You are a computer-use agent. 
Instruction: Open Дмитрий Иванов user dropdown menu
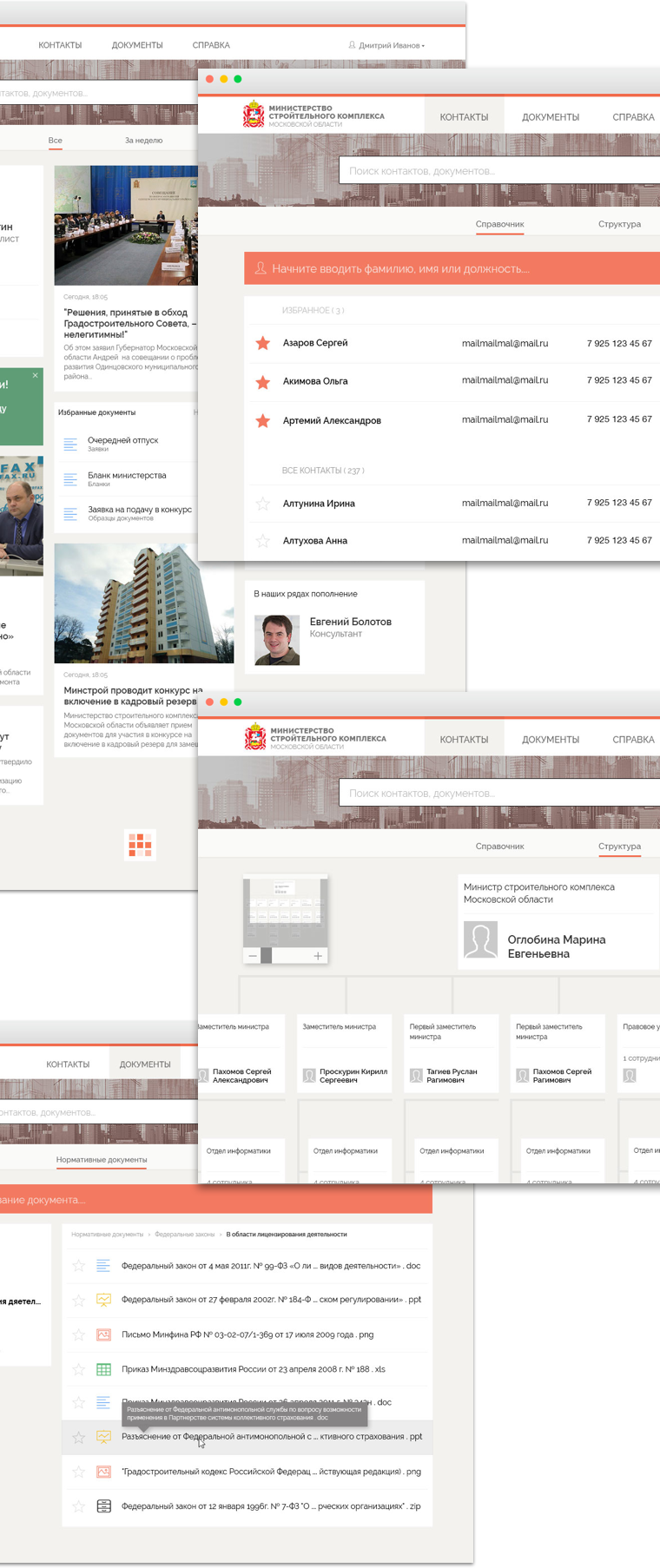[387, 45]
